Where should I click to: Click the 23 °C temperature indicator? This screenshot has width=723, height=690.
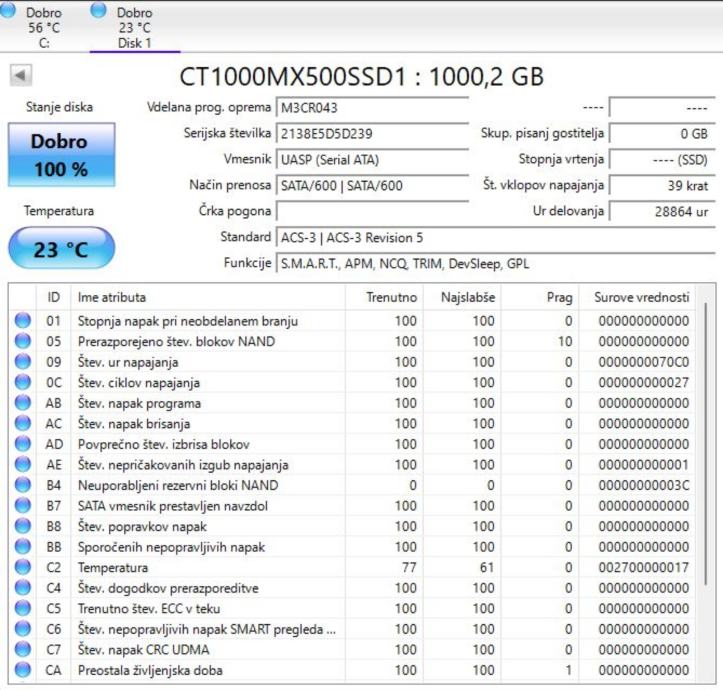(61, 249)
